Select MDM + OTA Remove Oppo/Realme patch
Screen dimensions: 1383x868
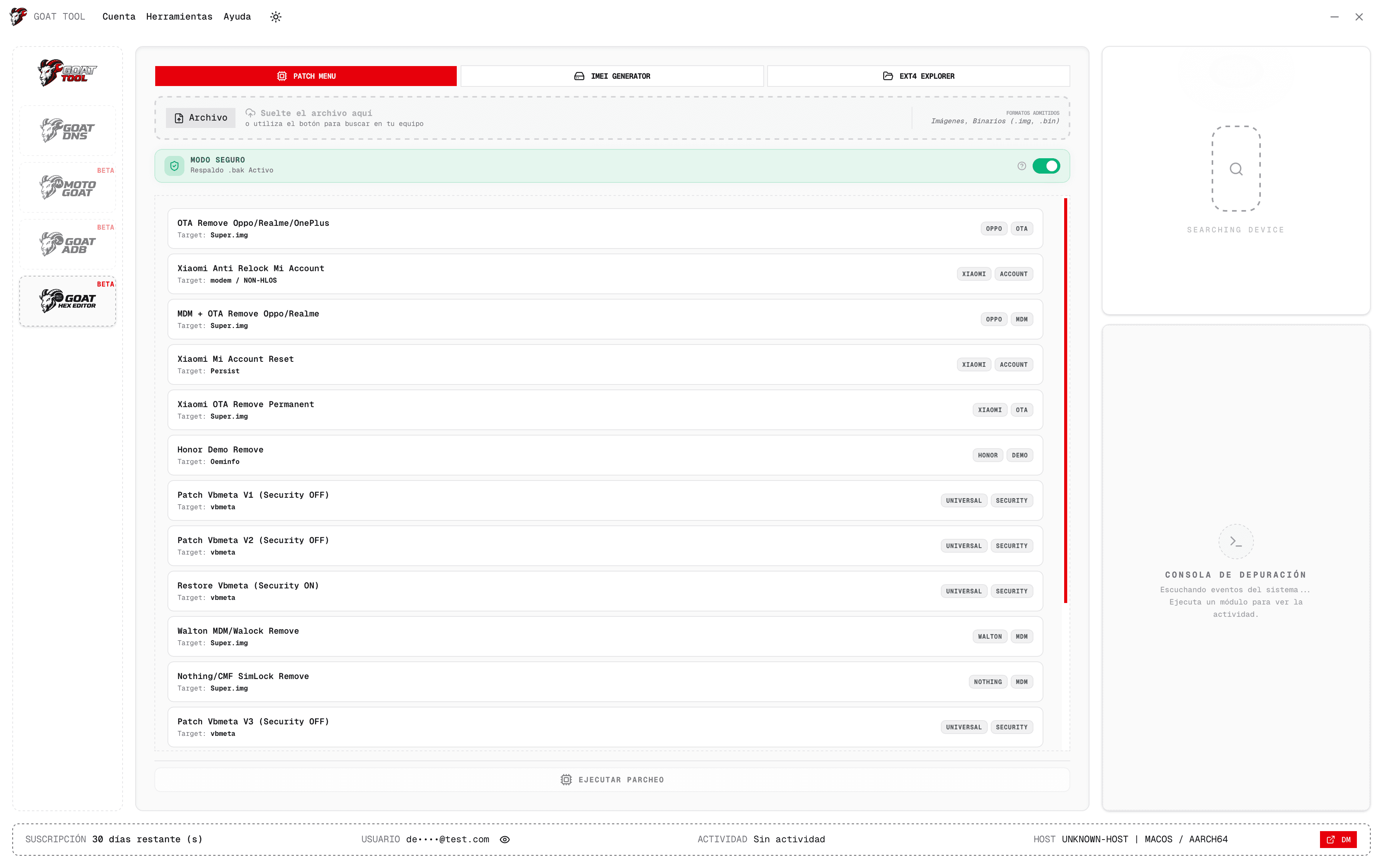pyautogui.click(x=605, y=319)
